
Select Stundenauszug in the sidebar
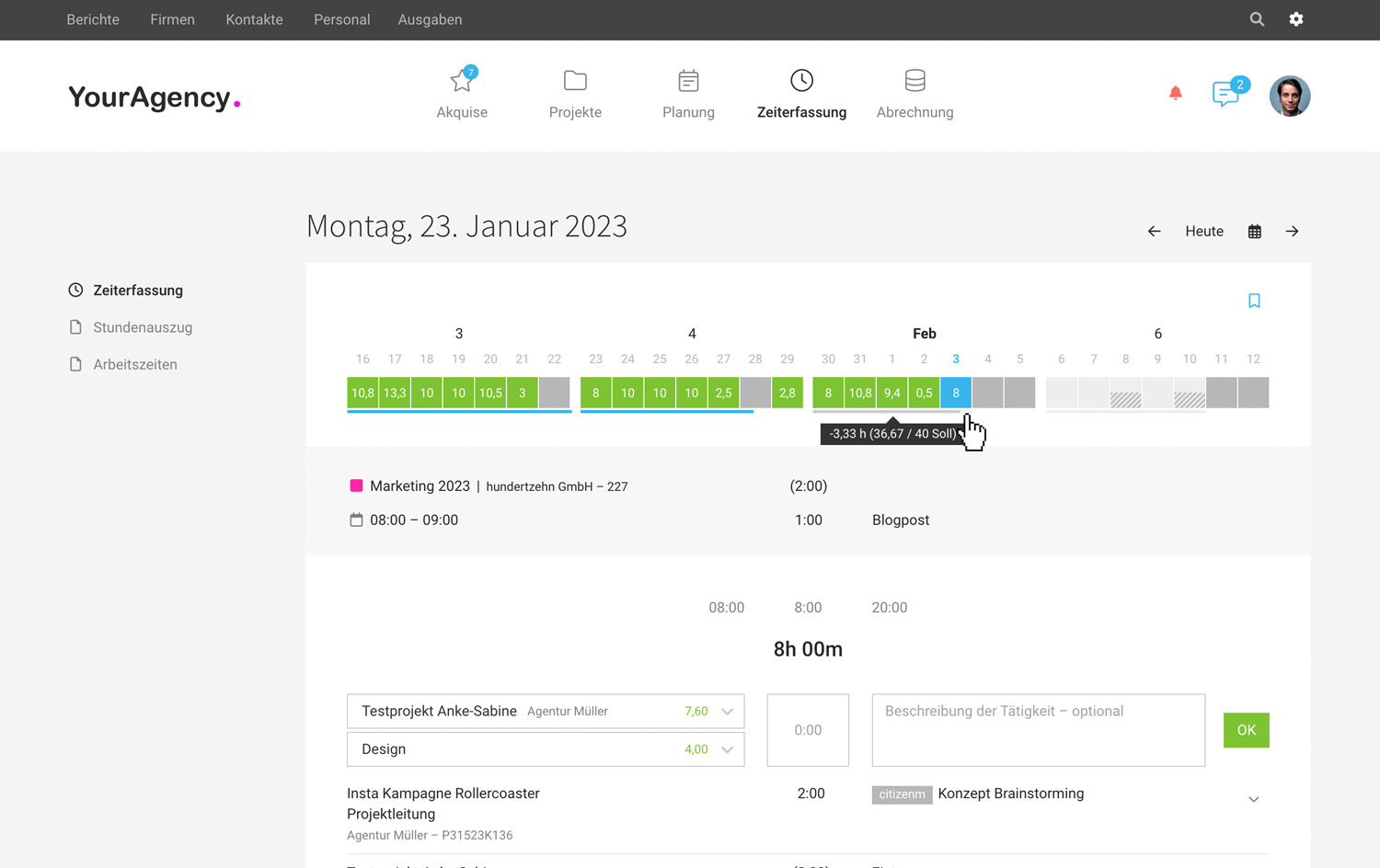143,327
